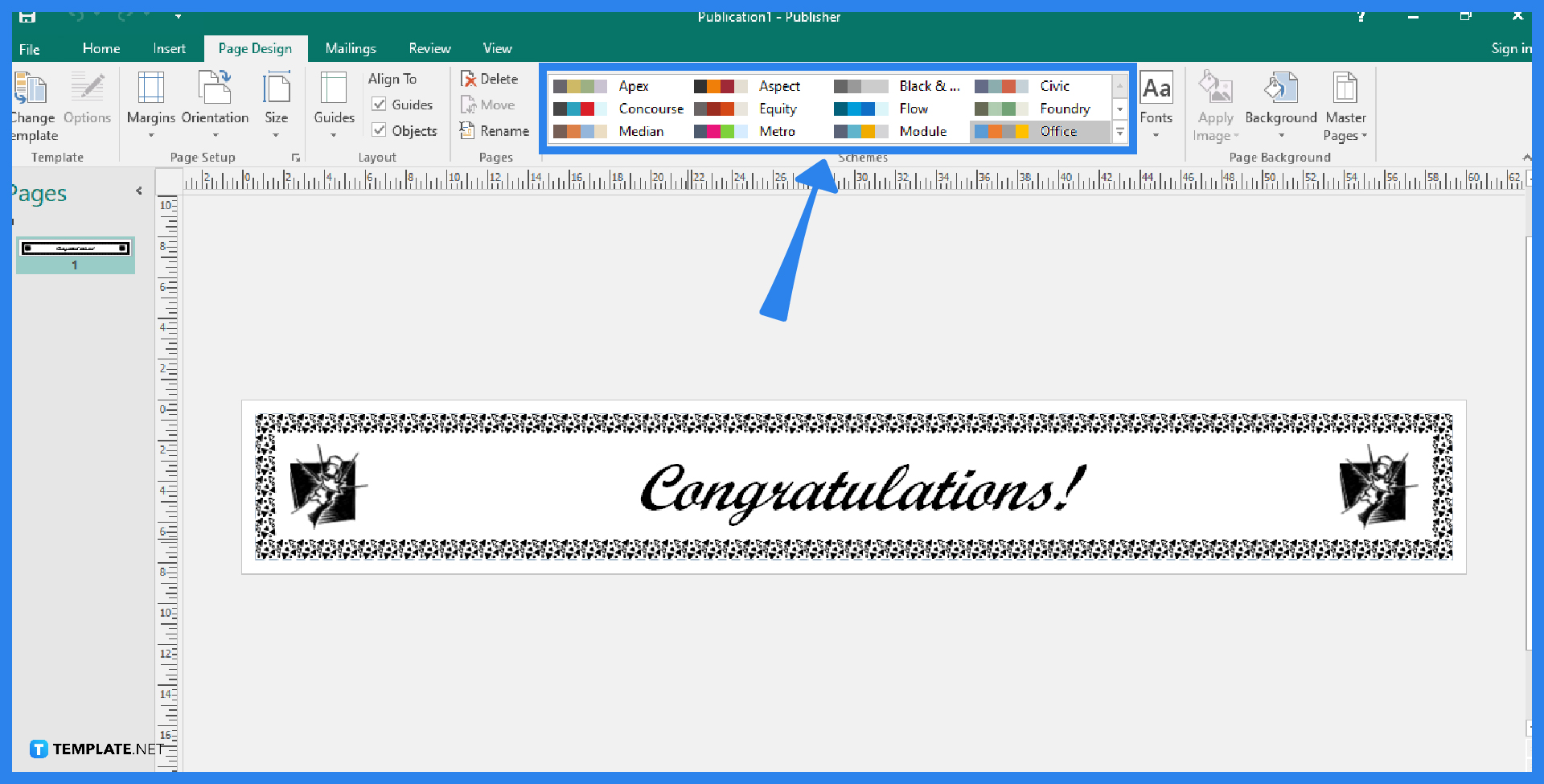Click the Master Pages icon

coord(1346,103)
